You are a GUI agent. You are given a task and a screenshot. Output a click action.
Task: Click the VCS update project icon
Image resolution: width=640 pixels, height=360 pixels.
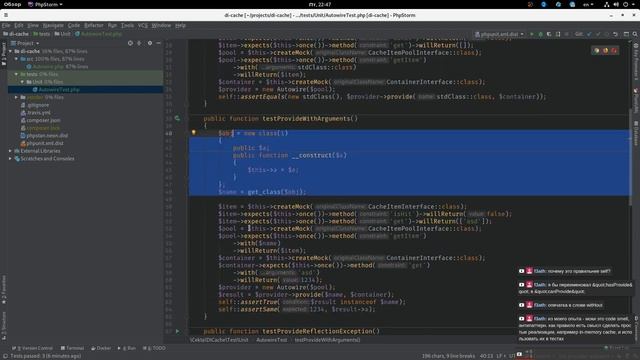pos(589,34)
